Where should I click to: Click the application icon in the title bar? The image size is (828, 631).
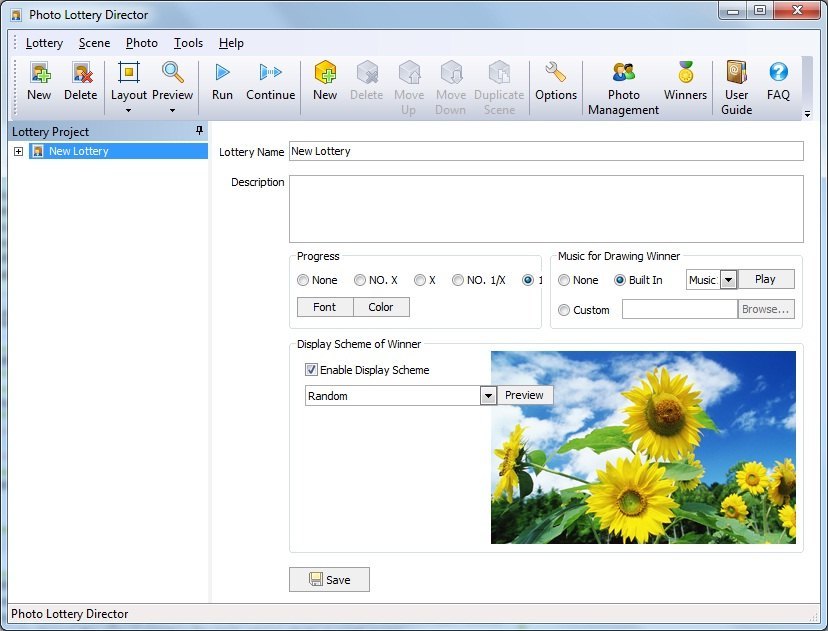pos(16,15)
